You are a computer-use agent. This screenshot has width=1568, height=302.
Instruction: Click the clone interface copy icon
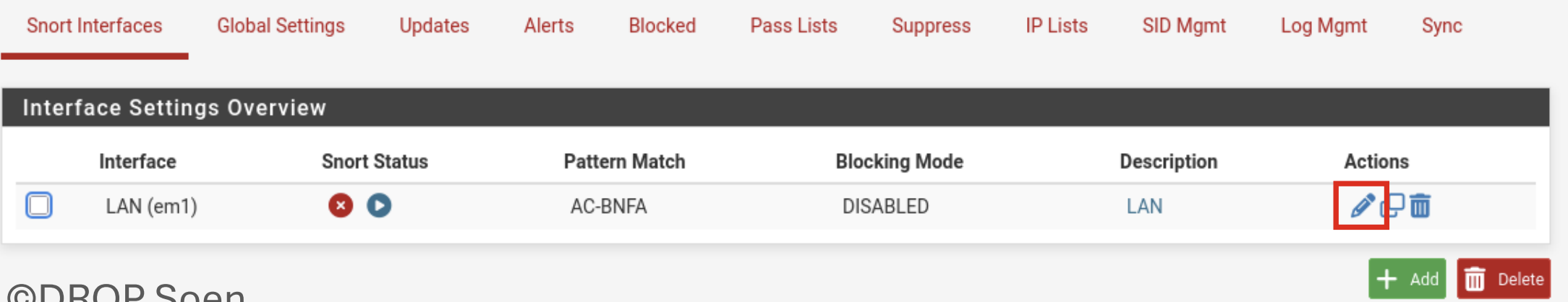pyautogui.click(x=1393, y=206)
